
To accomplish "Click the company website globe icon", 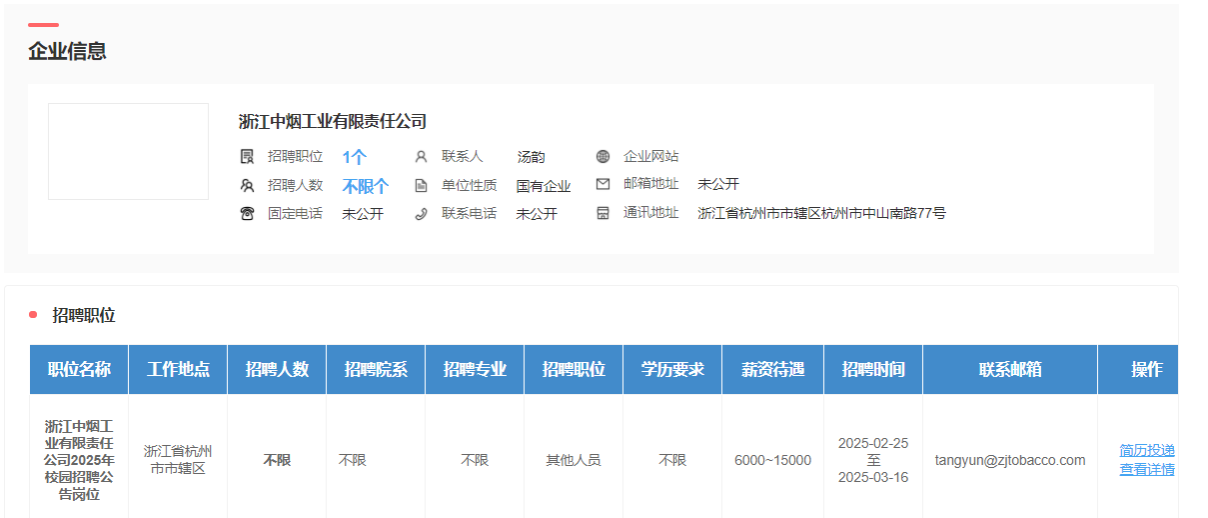I will [602, 156].
